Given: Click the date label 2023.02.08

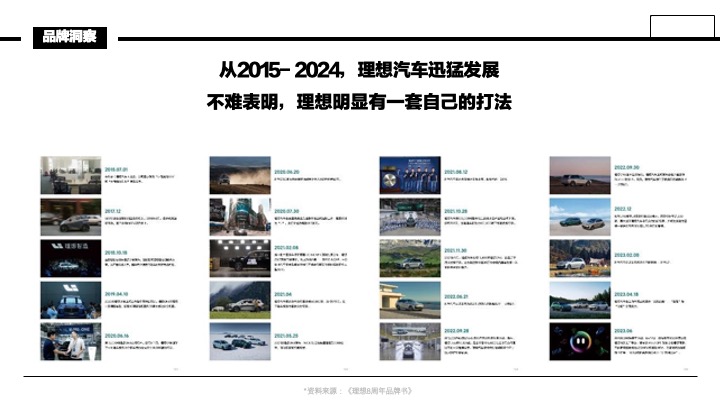Looking at the screenshot, I should (626, 255).
